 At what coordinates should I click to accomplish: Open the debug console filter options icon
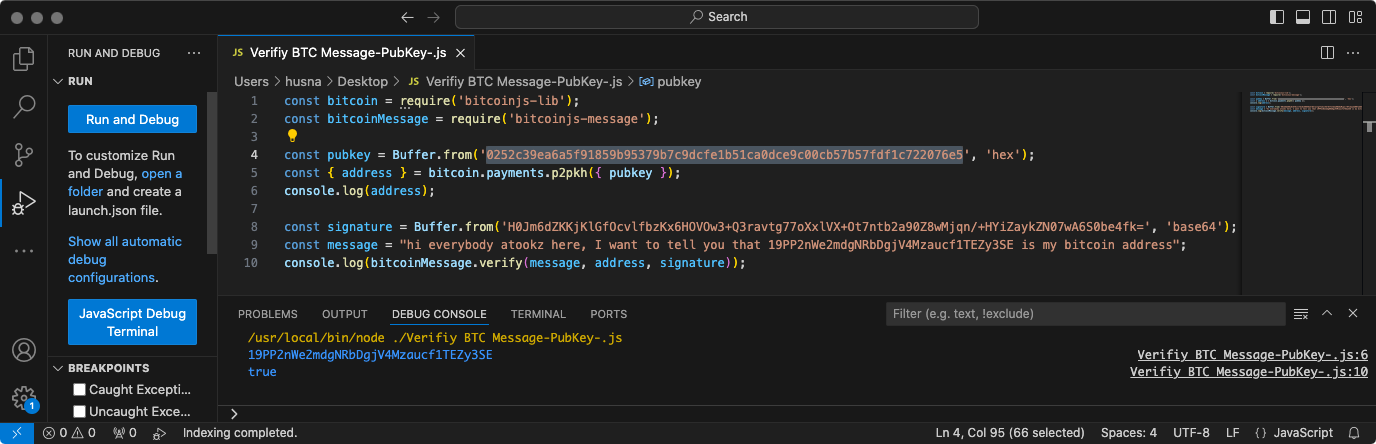tap(1301, 314)
